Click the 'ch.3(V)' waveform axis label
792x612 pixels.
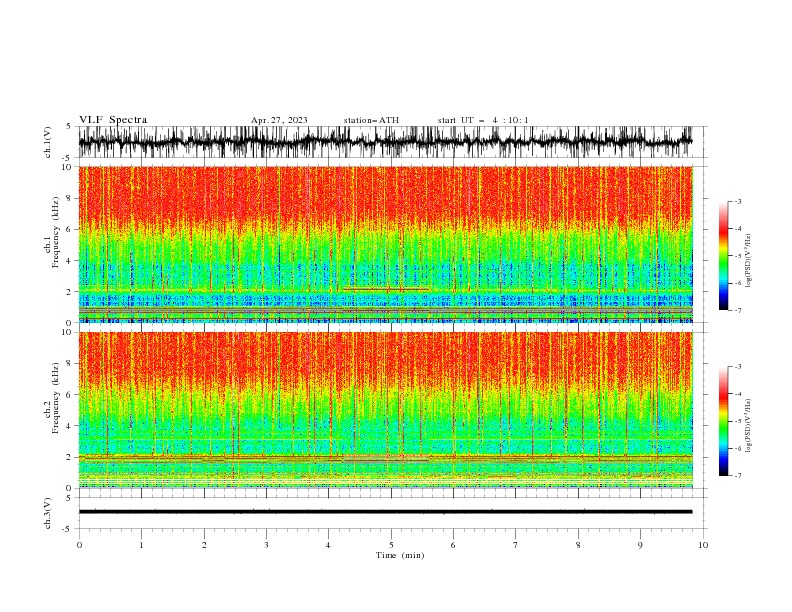(x=48, y=513)
